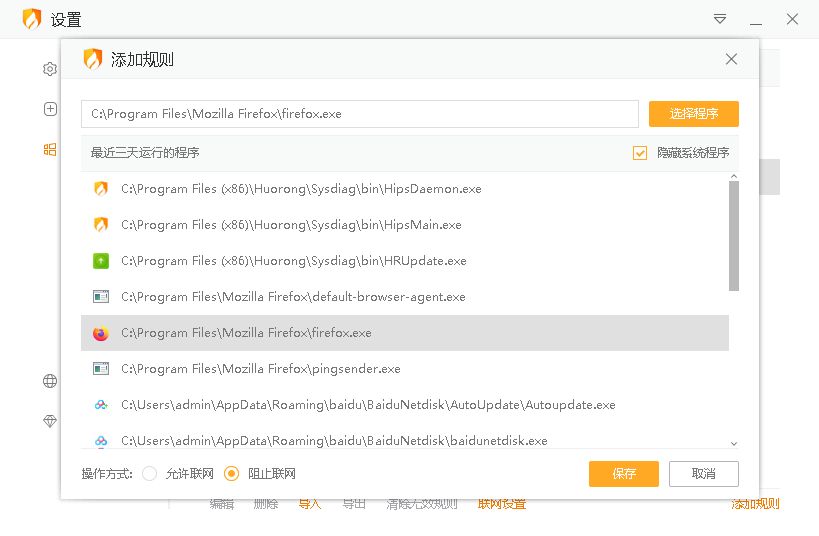Click the program path input field
Image resolution: width=819 pixels, height=536 pixels.
(359, 114)
